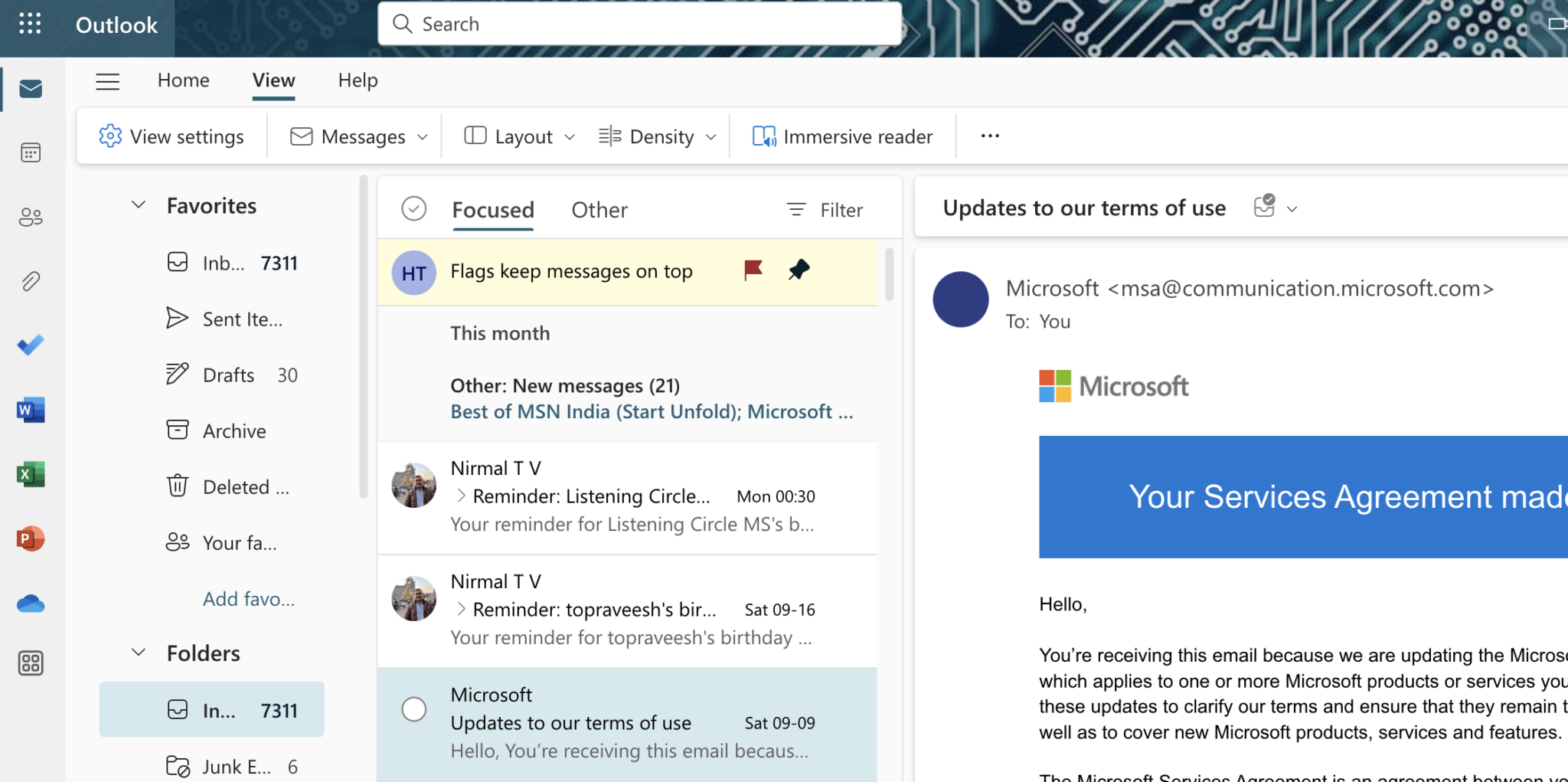Open Files paperclip in left rail
Viewport: 1568px width, 782px height.
pos(31,281)
